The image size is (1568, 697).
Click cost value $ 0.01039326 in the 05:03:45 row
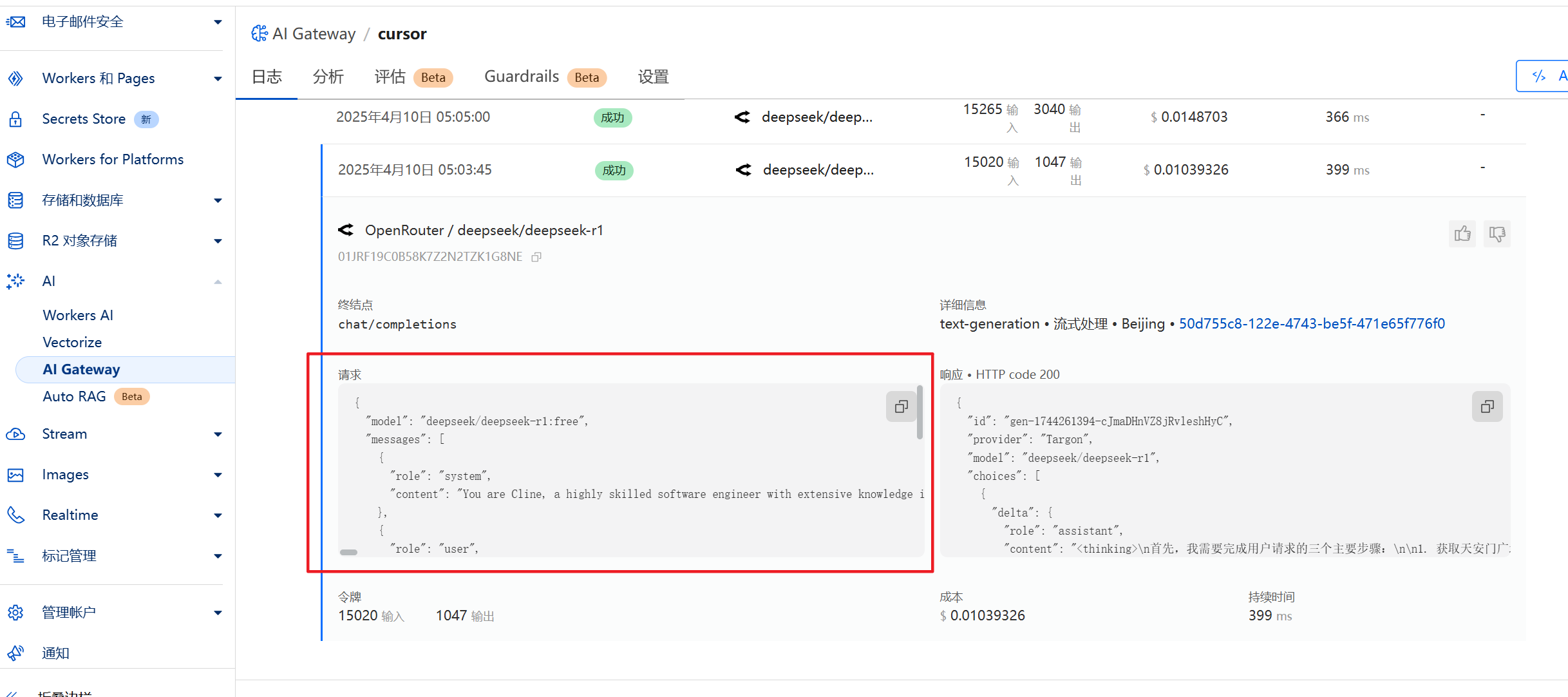click(1185, 170)
